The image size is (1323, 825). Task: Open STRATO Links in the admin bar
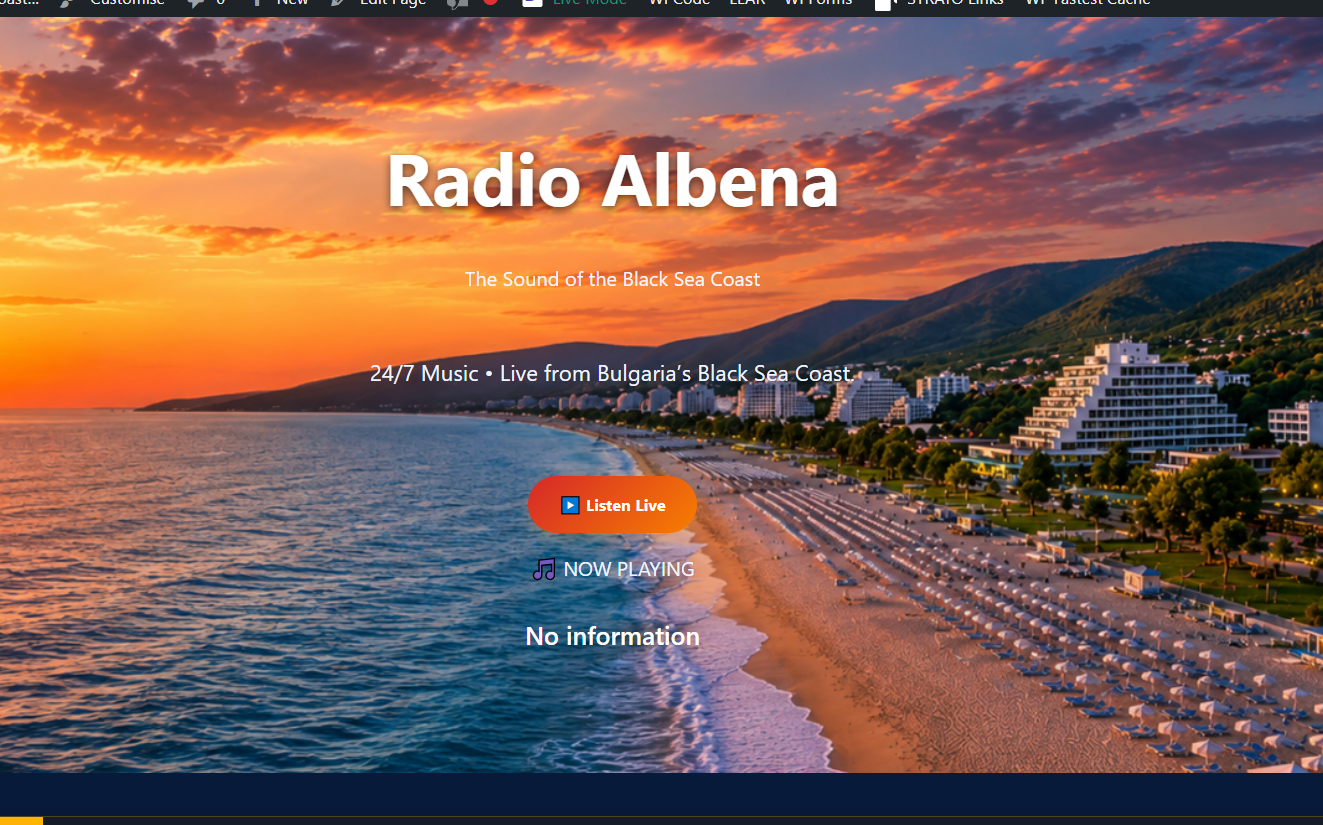pyautogui.click(x=939, y=4)
